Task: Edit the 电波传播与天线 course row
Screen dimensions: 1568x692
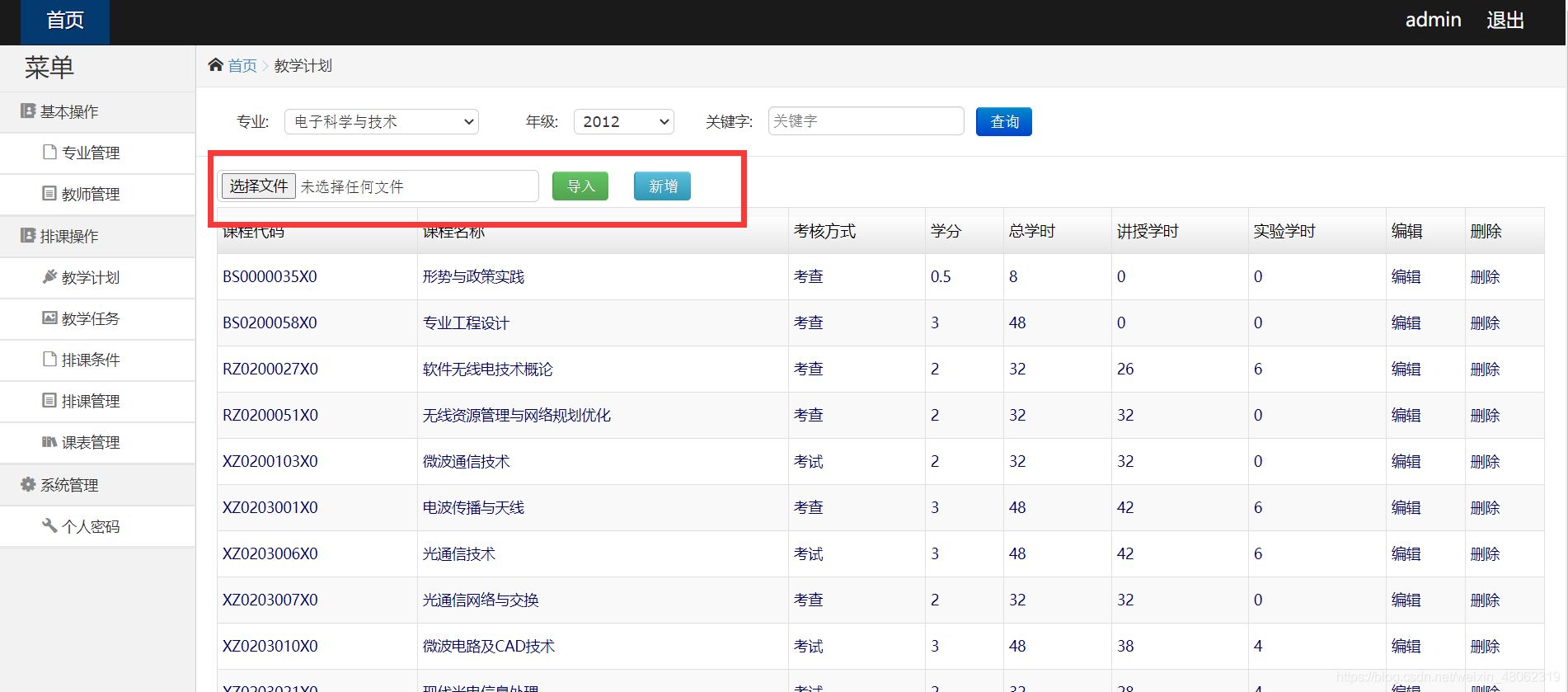Action: [1406, 508]
